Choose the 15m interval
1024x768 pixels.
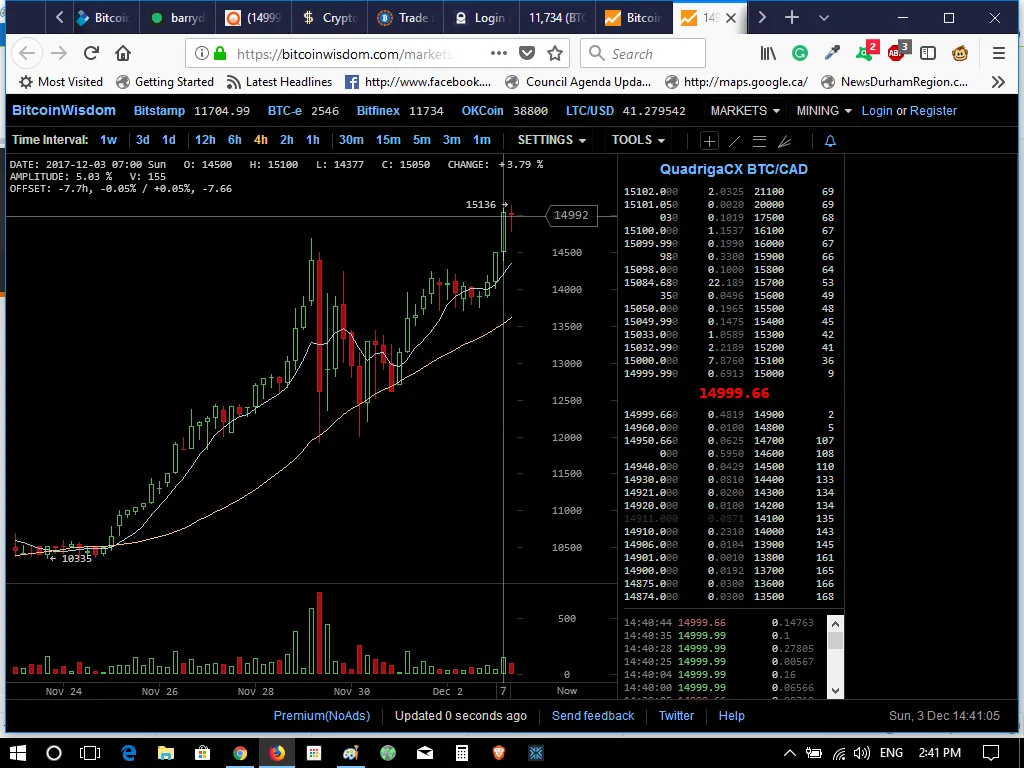388,140
